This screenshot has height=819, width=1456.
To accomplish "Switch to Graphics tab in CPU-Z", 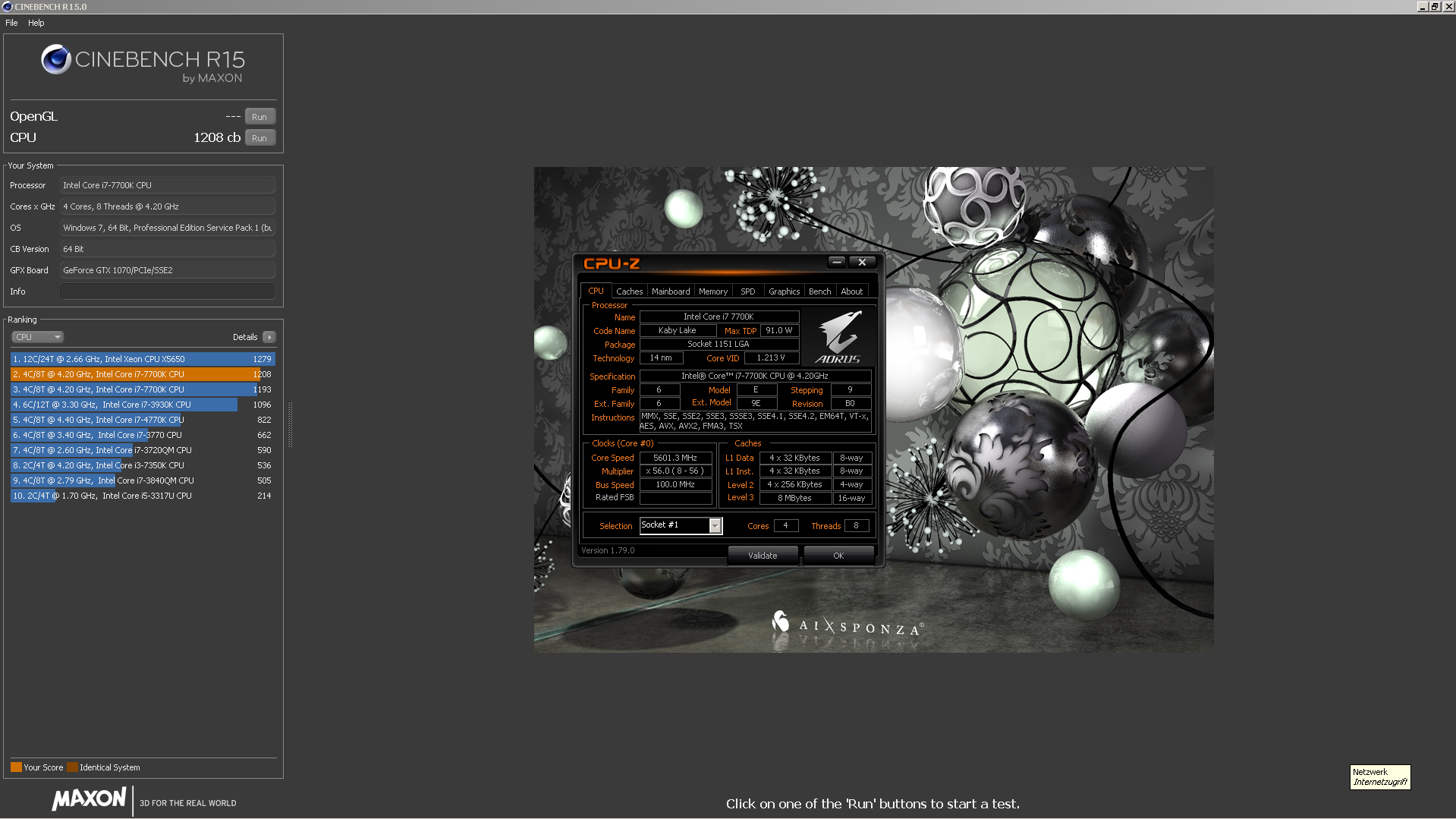I will (784, 291).
